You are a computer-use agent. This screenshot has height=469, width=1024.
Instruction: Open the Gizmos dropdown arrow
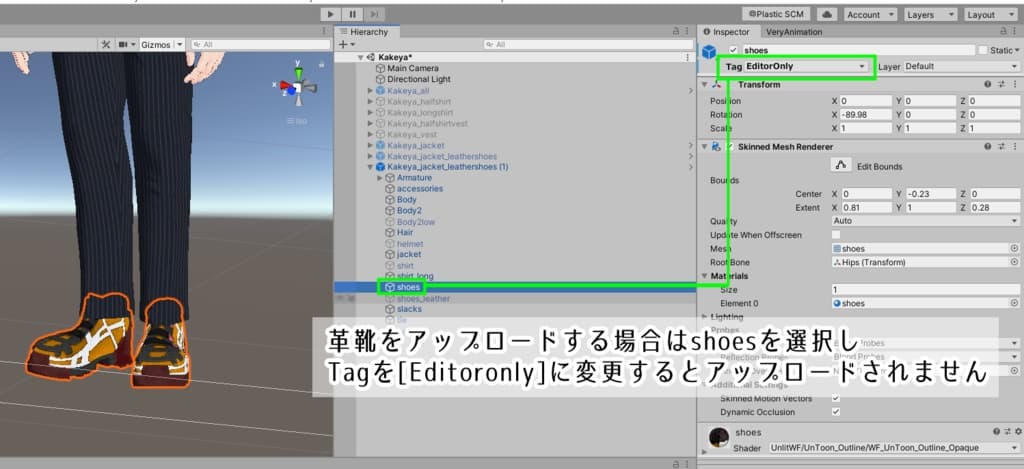tap(179, 44)
